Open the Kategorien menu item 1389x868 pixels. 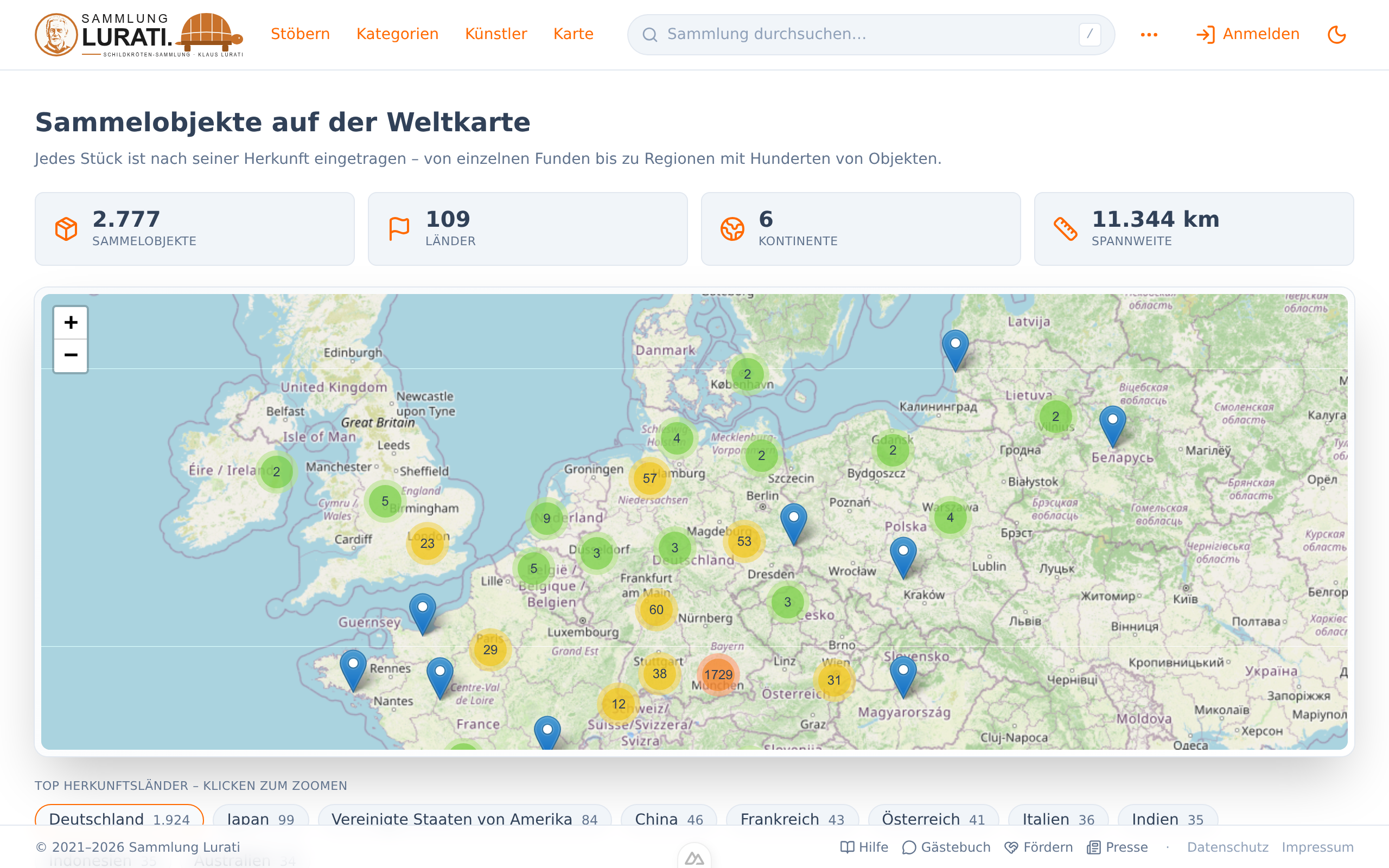(x=397, y=34)
